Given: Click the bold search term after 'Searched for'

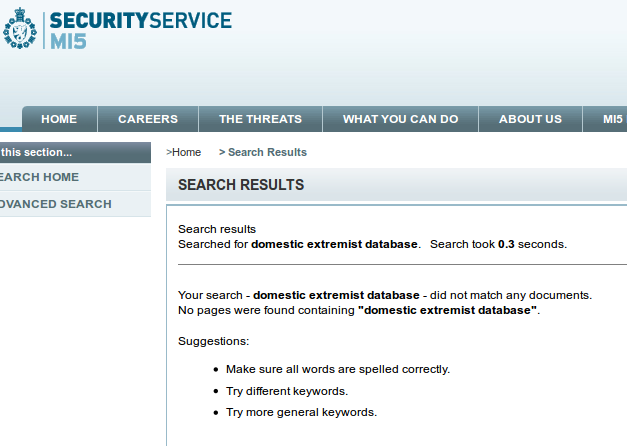Looking at the screenshot, I should click(x=335, y=244).
